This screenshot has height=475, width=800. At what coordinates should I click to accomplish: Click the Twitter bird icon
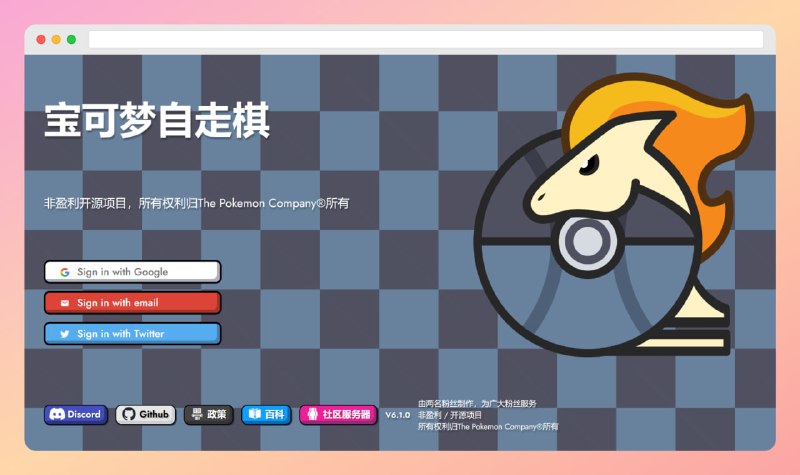tap(64, 334)
